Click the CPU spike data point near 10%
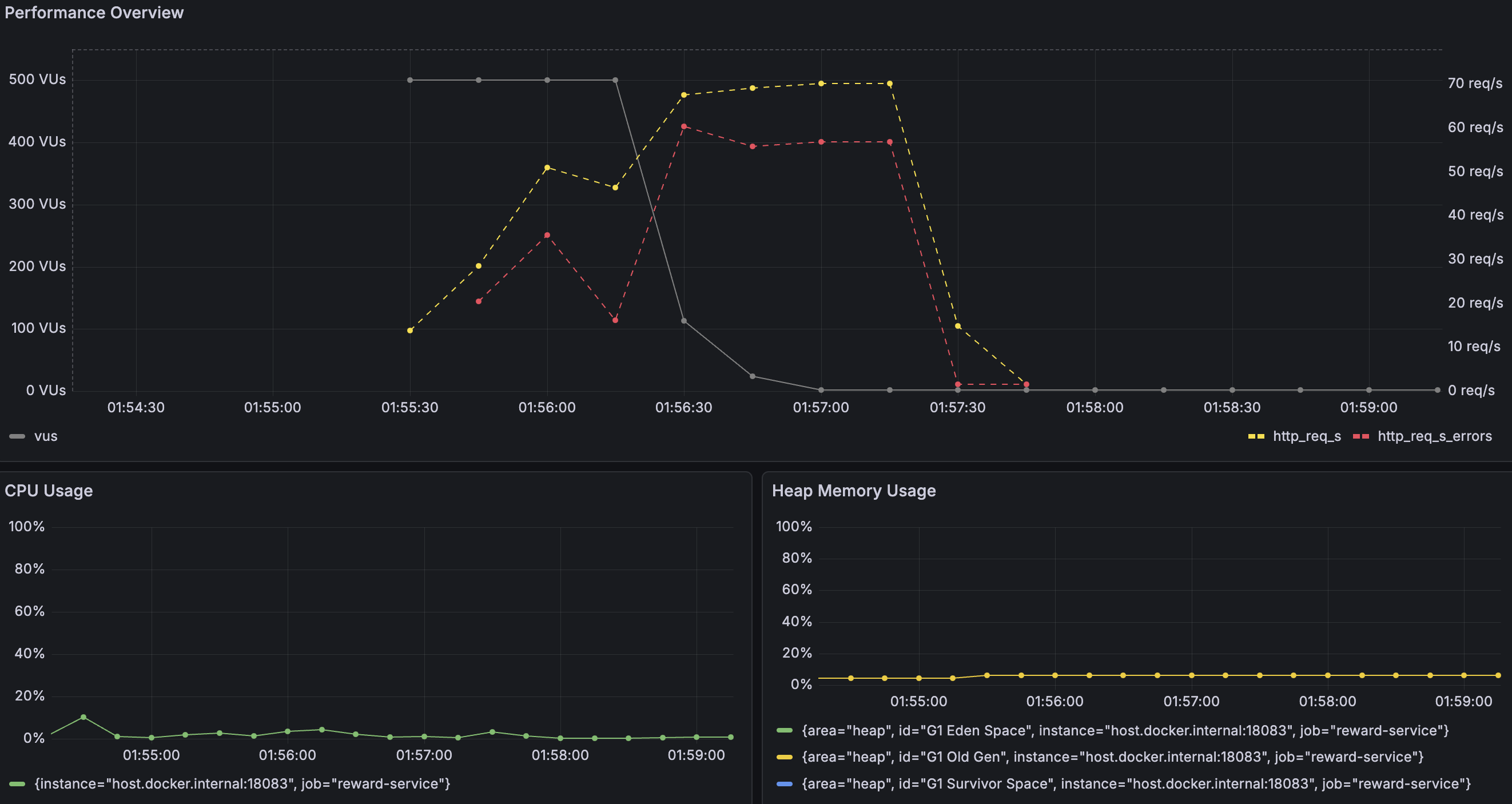Screen dimensions: 1512x804 [x=83, y=717]
